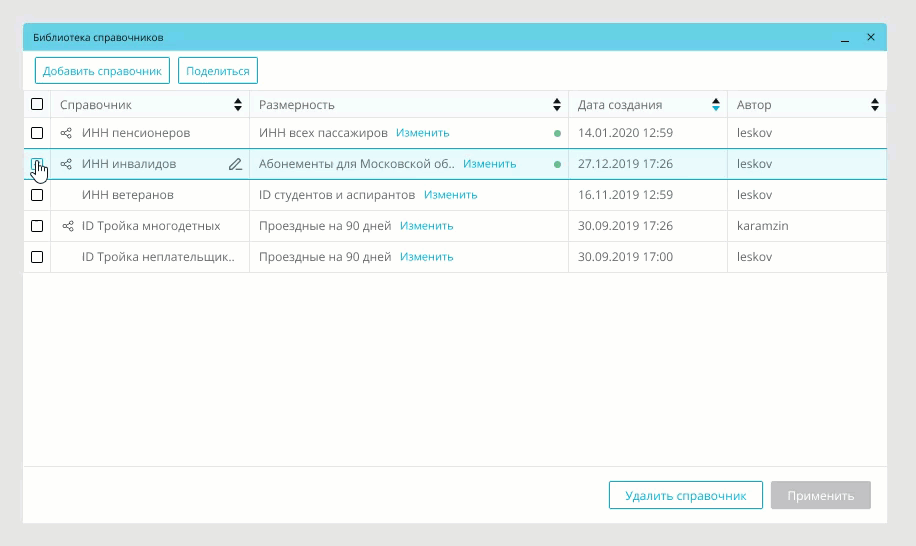Toggle sort on Дата создания column

716,105
